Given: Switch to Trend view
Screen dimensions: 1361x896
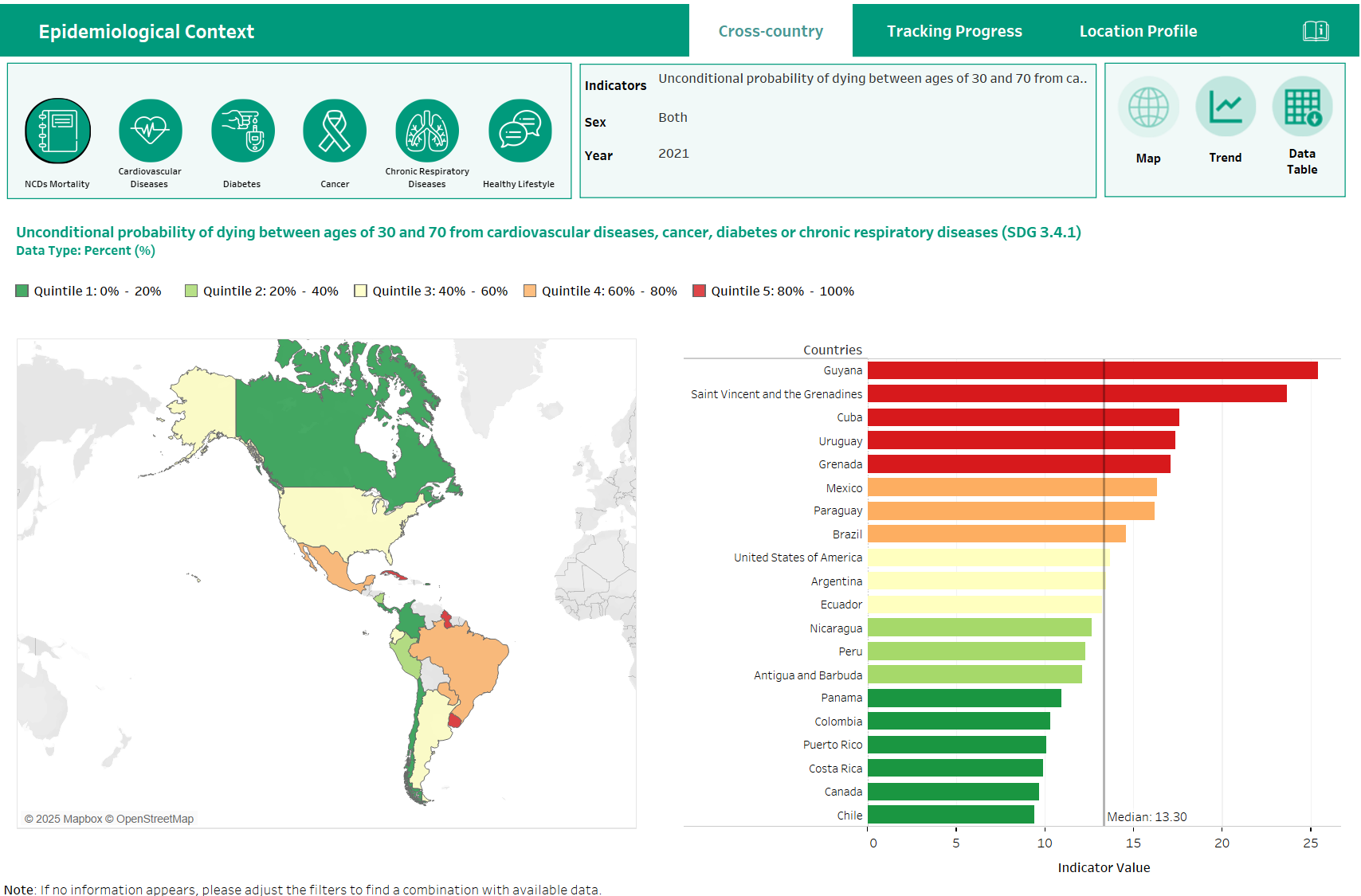Looking at the screenshot, I should coord(1225,106).
